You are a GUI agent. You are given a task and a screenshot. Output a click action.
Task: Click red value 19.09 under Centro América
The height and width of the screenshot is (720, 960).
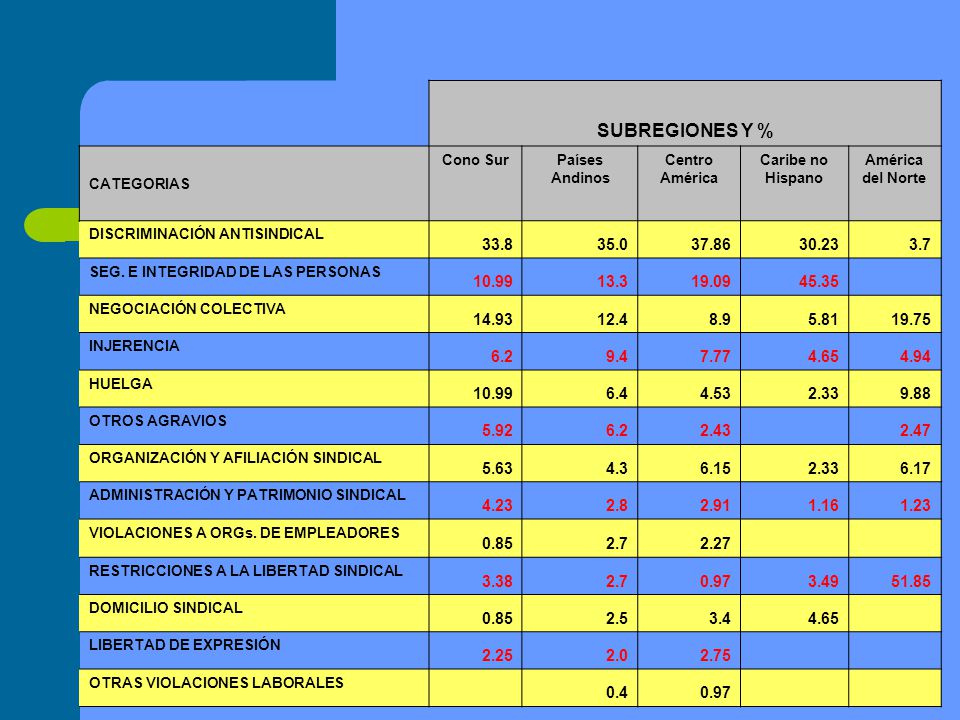[710, 282]
